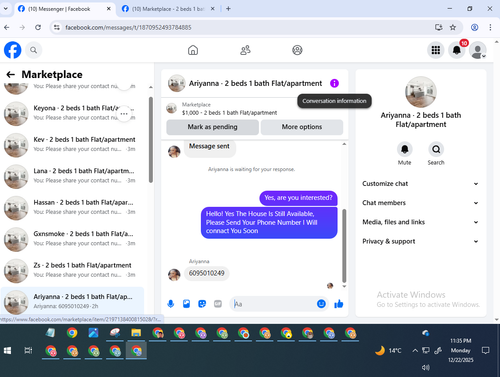Select the Ariyanna chat in the list
Screen dimensions: 500x377
tap(72, 301)
